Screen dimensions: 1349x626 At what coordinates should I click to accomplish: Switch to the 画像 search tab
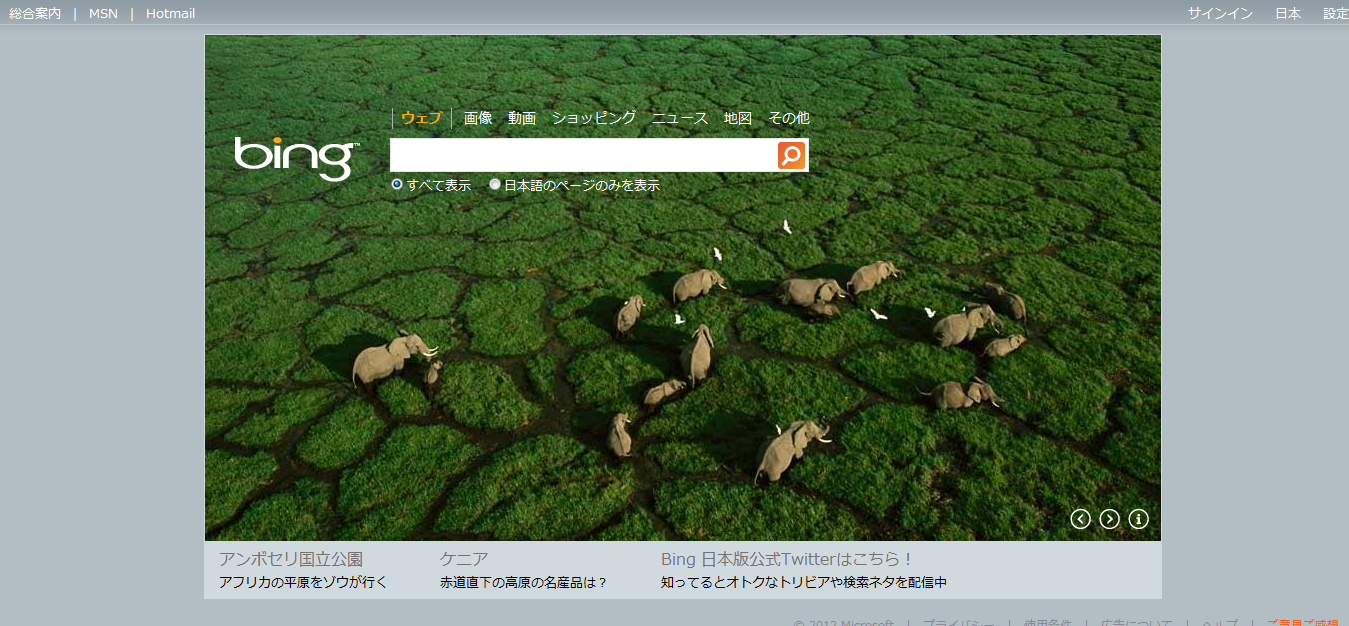[x=478, y=118]
